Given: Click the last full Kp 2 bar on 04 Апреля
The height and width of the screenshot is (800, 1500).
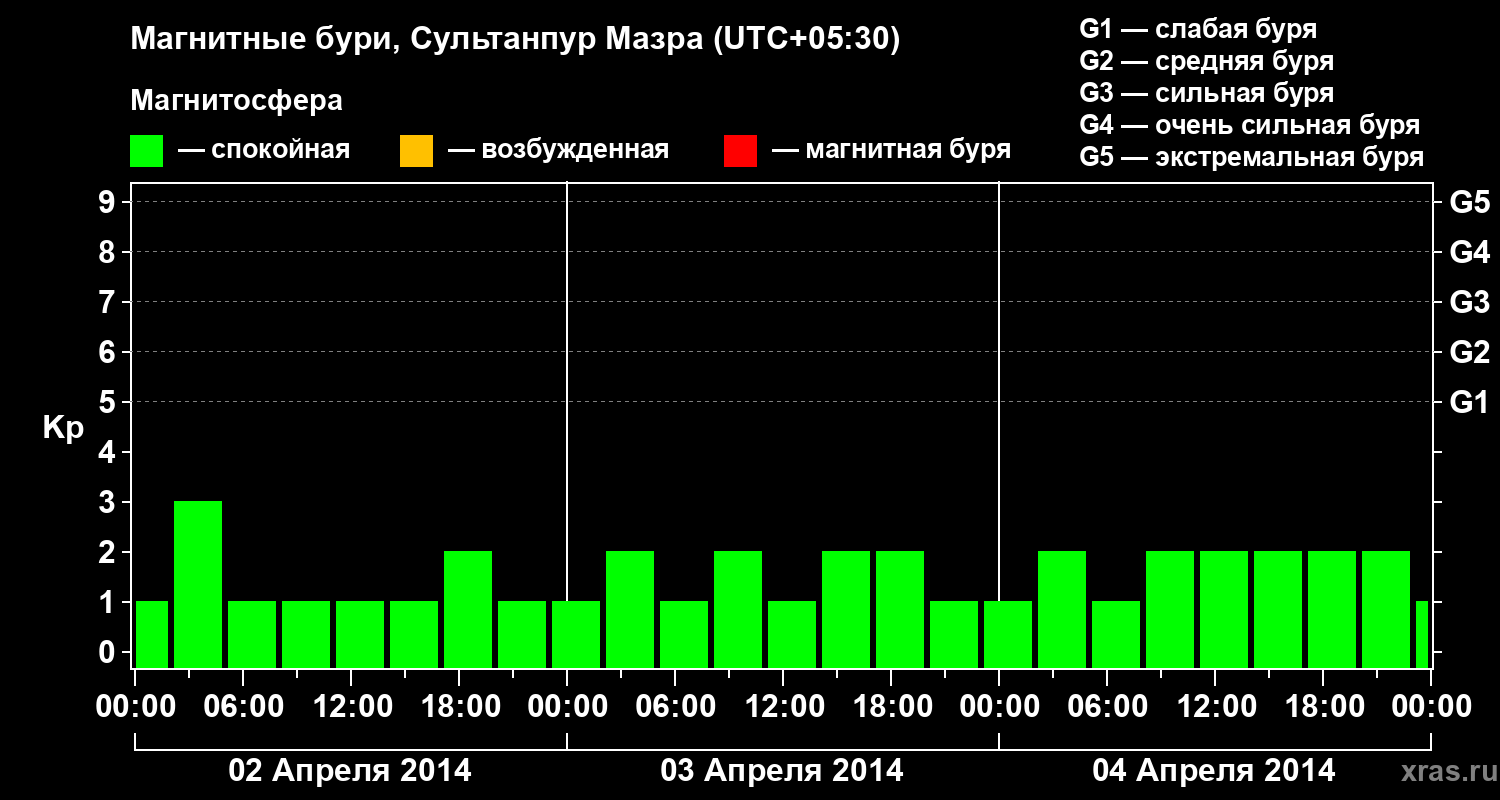Looking at the screenshot, I should coord(1386,609).
